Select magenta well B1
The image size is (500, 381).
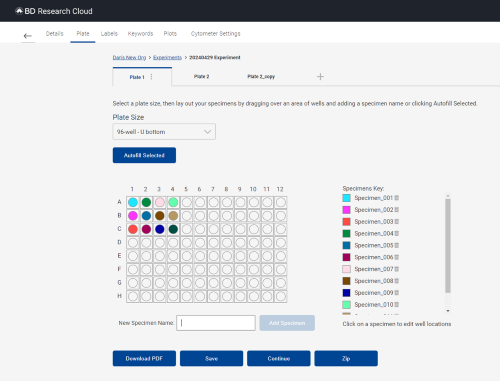(x=133, y=216)
